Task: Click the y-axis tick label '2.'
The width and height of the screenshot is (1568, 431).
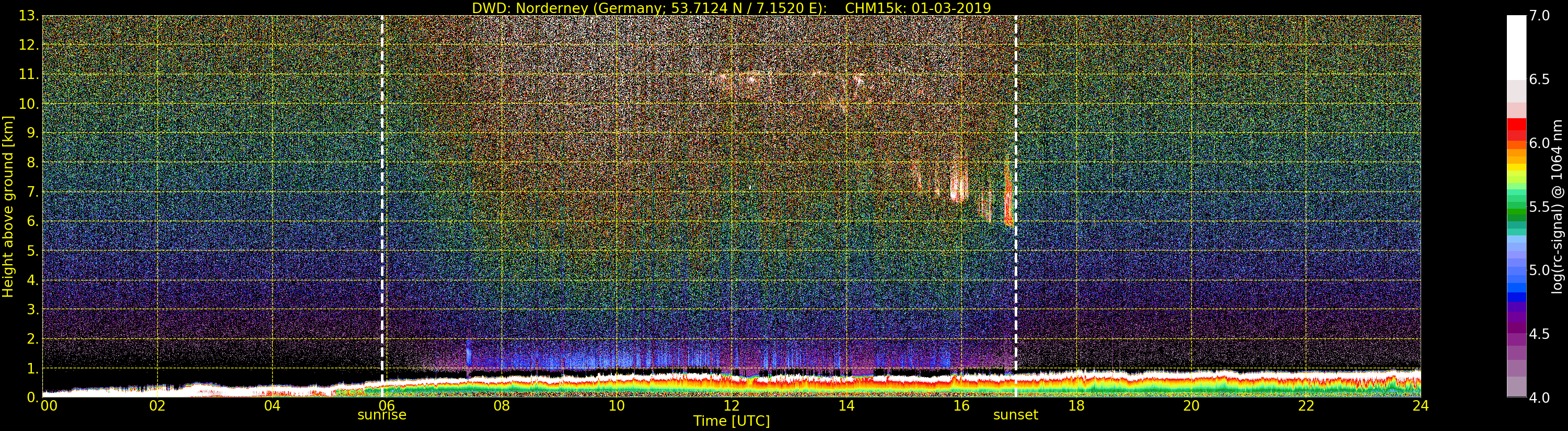Action: pos(32,338)
